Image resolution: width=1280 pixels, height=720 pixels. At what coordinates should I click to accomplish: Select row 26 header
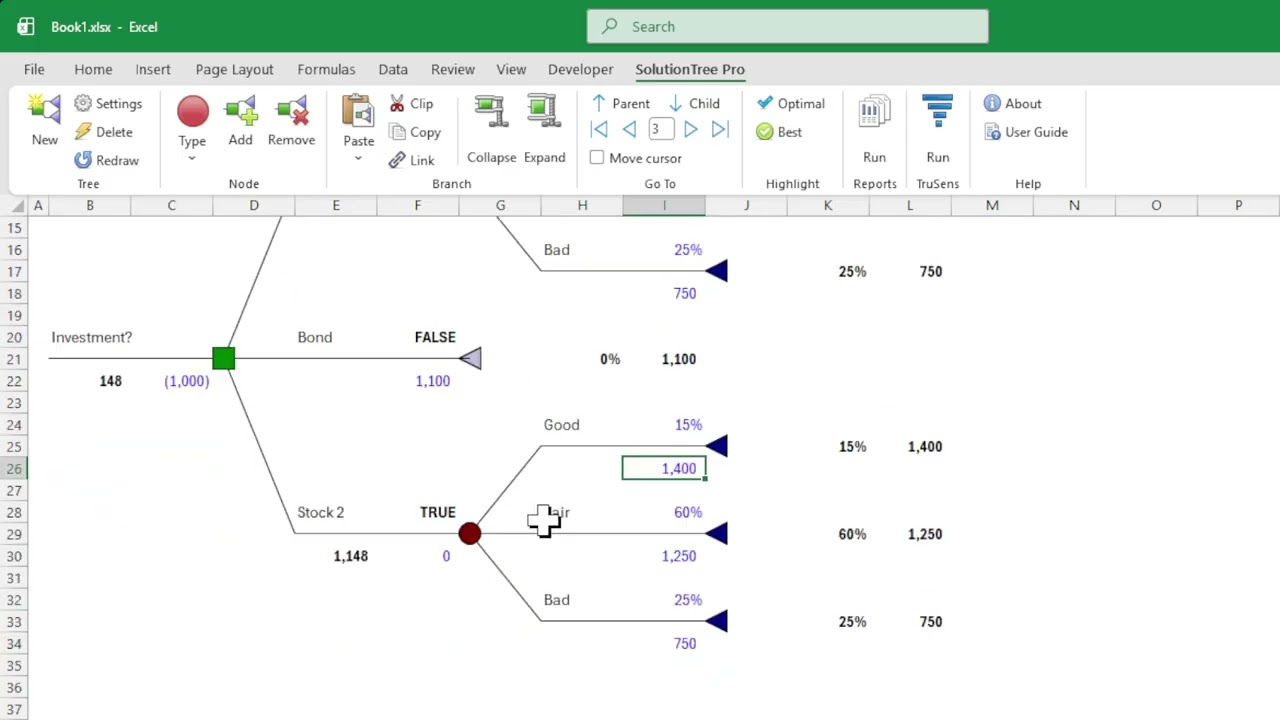tap(14, 468)
